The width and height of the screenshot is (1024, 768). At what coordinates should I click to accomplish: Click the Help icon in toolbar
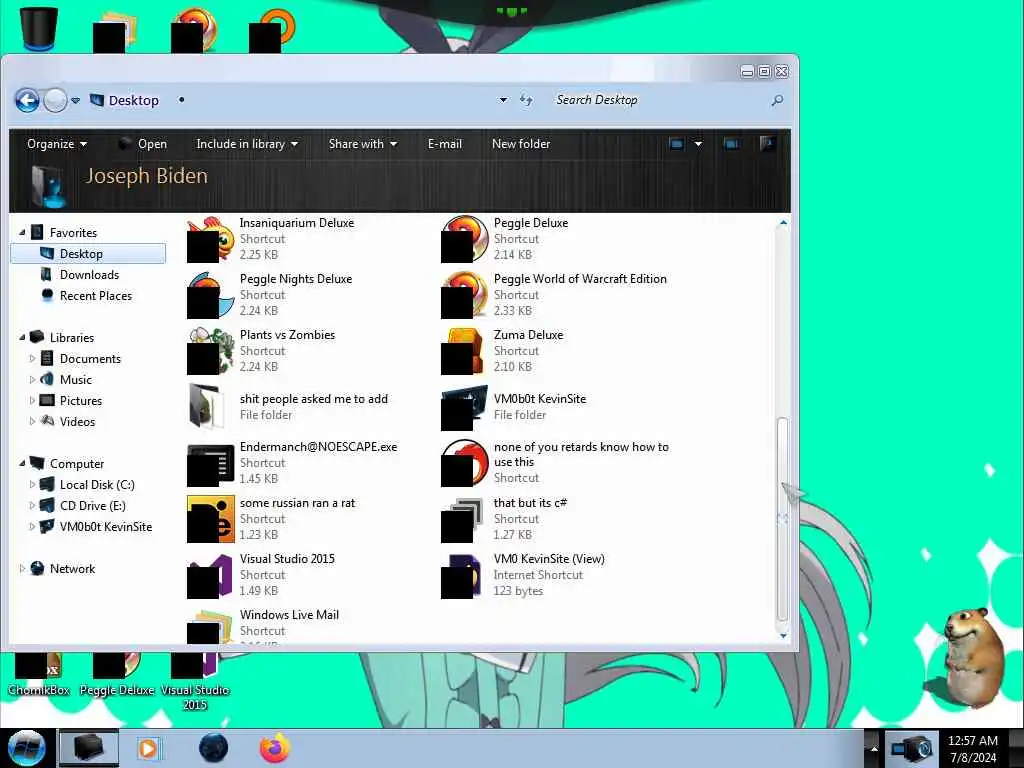pos(768,144)
